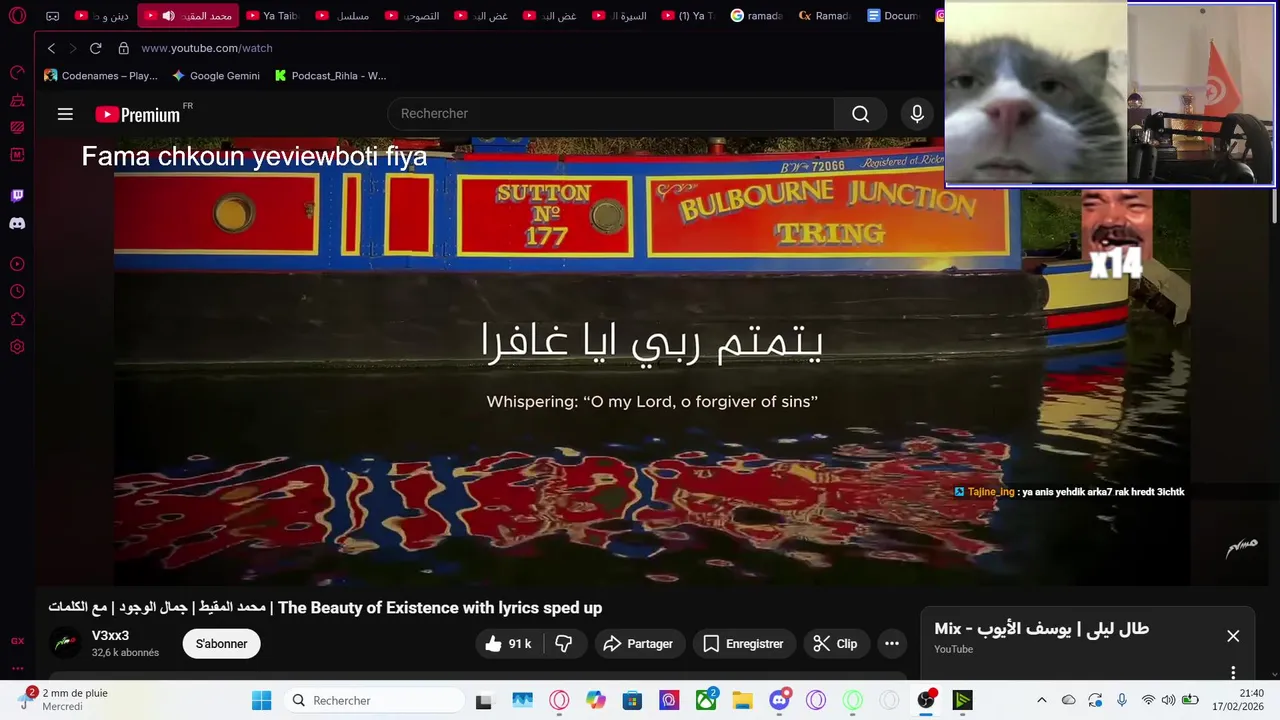Open GX Cleaner broom icon in sidebar
Viewport: 1280px width, 720px height.
17,100
